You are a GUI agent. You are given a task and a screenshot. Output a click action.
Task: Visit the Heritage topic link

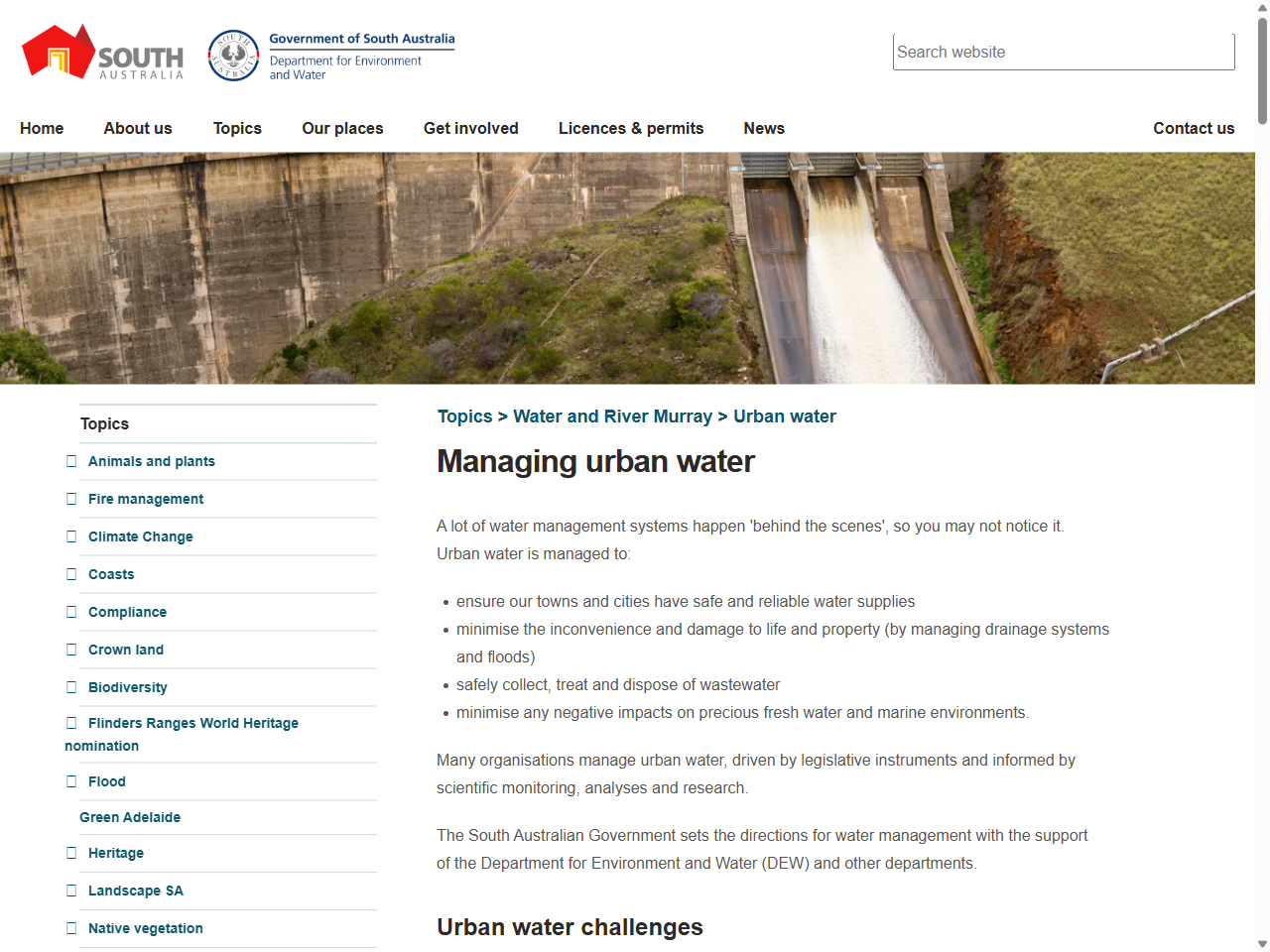(116, 853)
